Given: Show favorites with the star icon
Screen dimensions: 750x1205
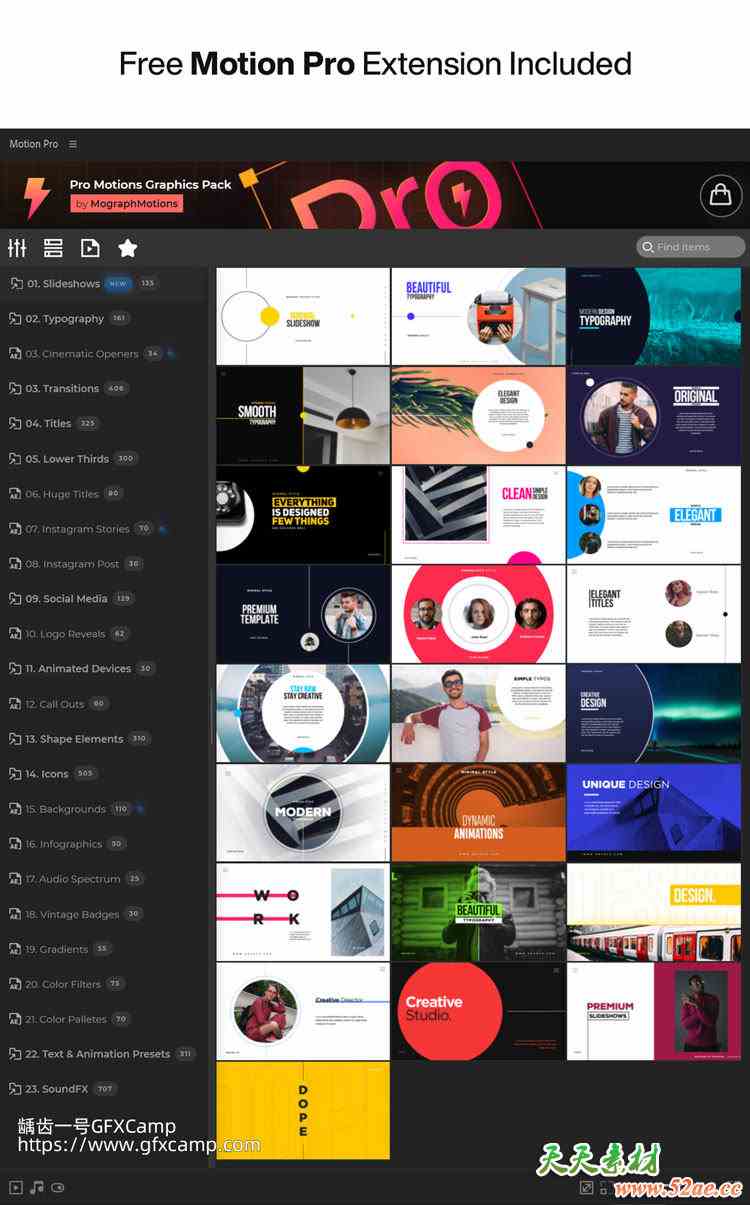Looking at the screenshot, I should pyautogui.click(x=127, y=248).
